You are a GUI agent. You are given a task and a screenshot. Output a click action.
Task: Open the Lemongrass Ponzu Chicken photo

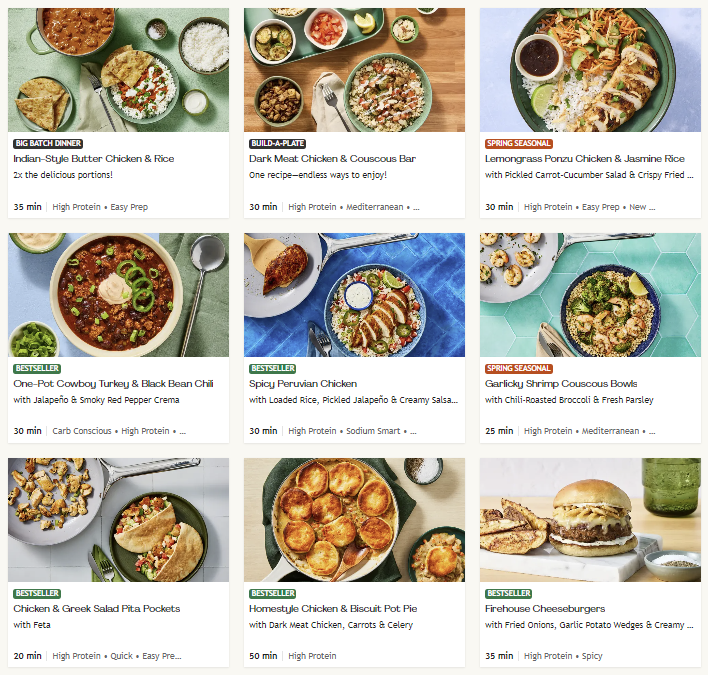(x=590, y=70)
